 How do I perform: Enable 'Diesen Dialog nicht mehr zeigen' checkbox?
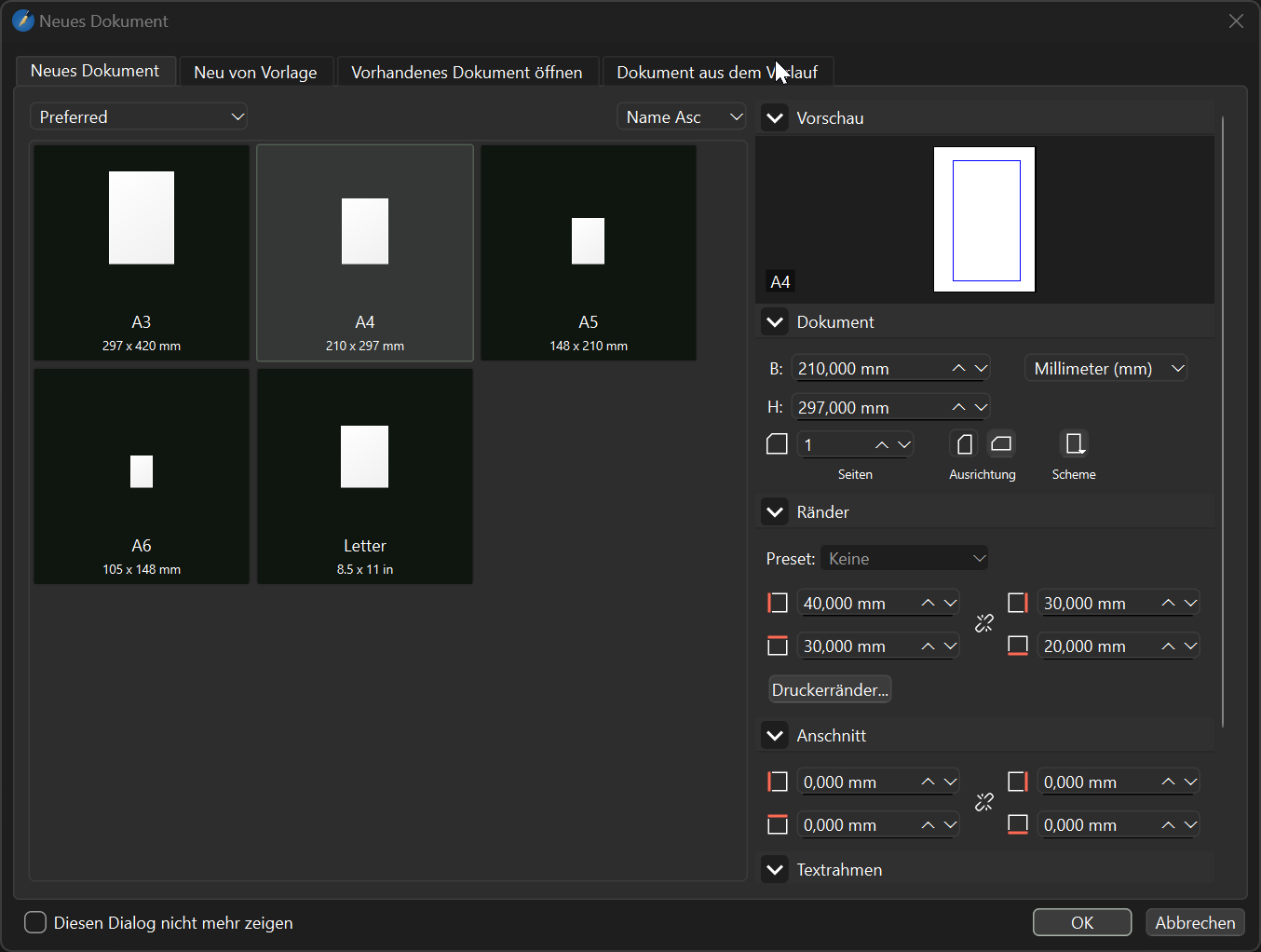click(x=35, y=923)
